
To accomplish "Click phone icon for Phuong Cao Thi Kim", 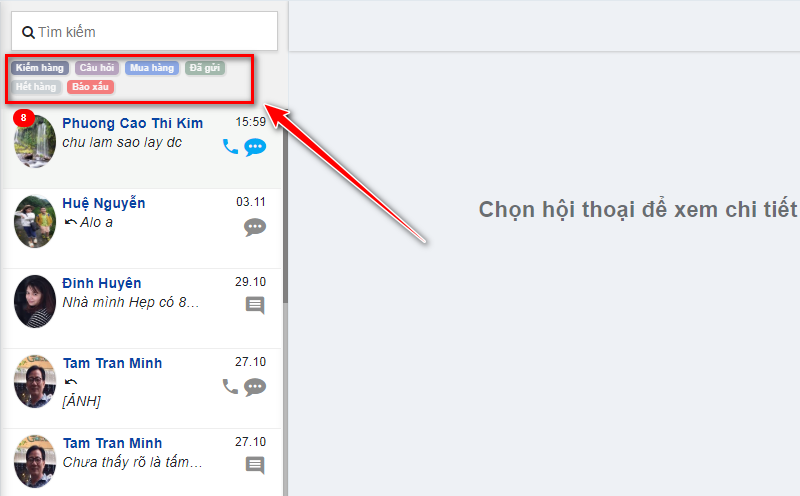I will tap(230, 147).
